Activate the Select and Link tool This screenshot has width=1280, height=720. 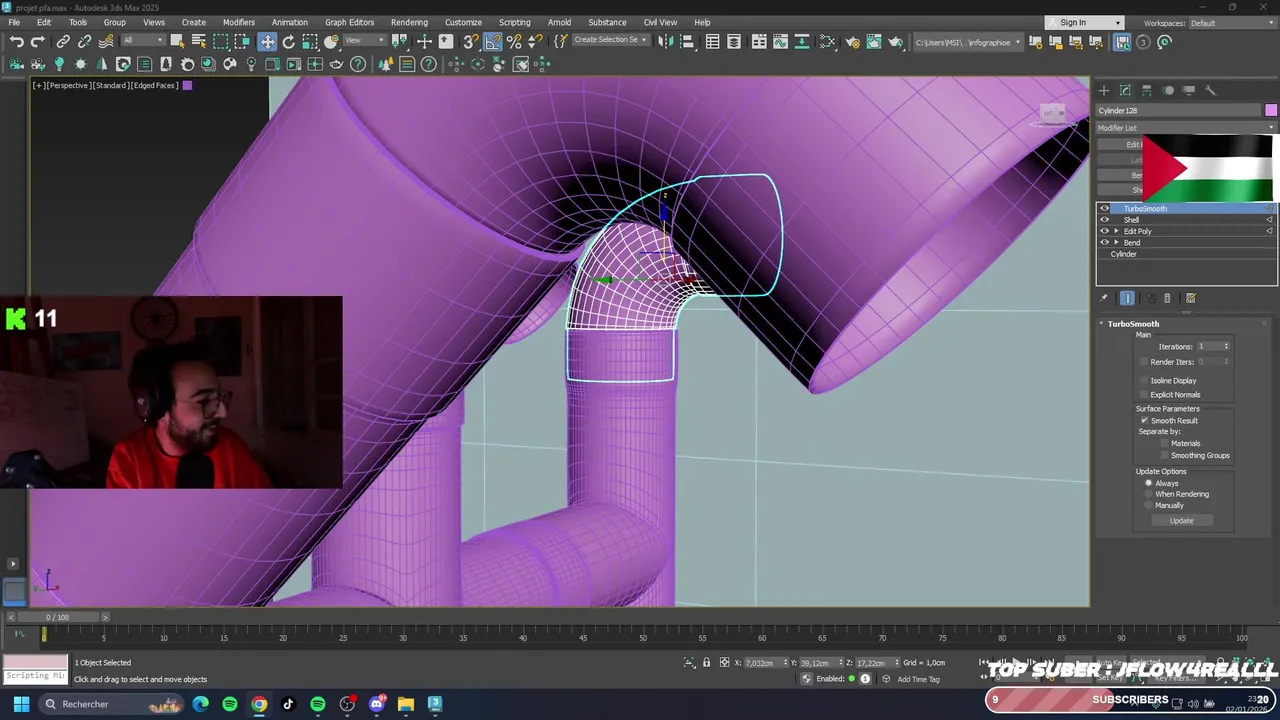[x=63, y=42]
